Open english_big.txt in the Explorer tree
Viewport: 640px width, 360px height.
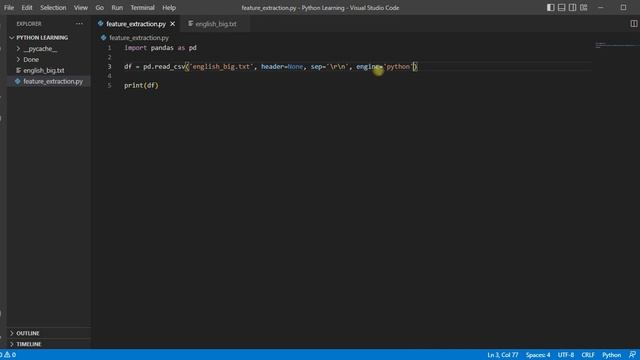[44, 71]
